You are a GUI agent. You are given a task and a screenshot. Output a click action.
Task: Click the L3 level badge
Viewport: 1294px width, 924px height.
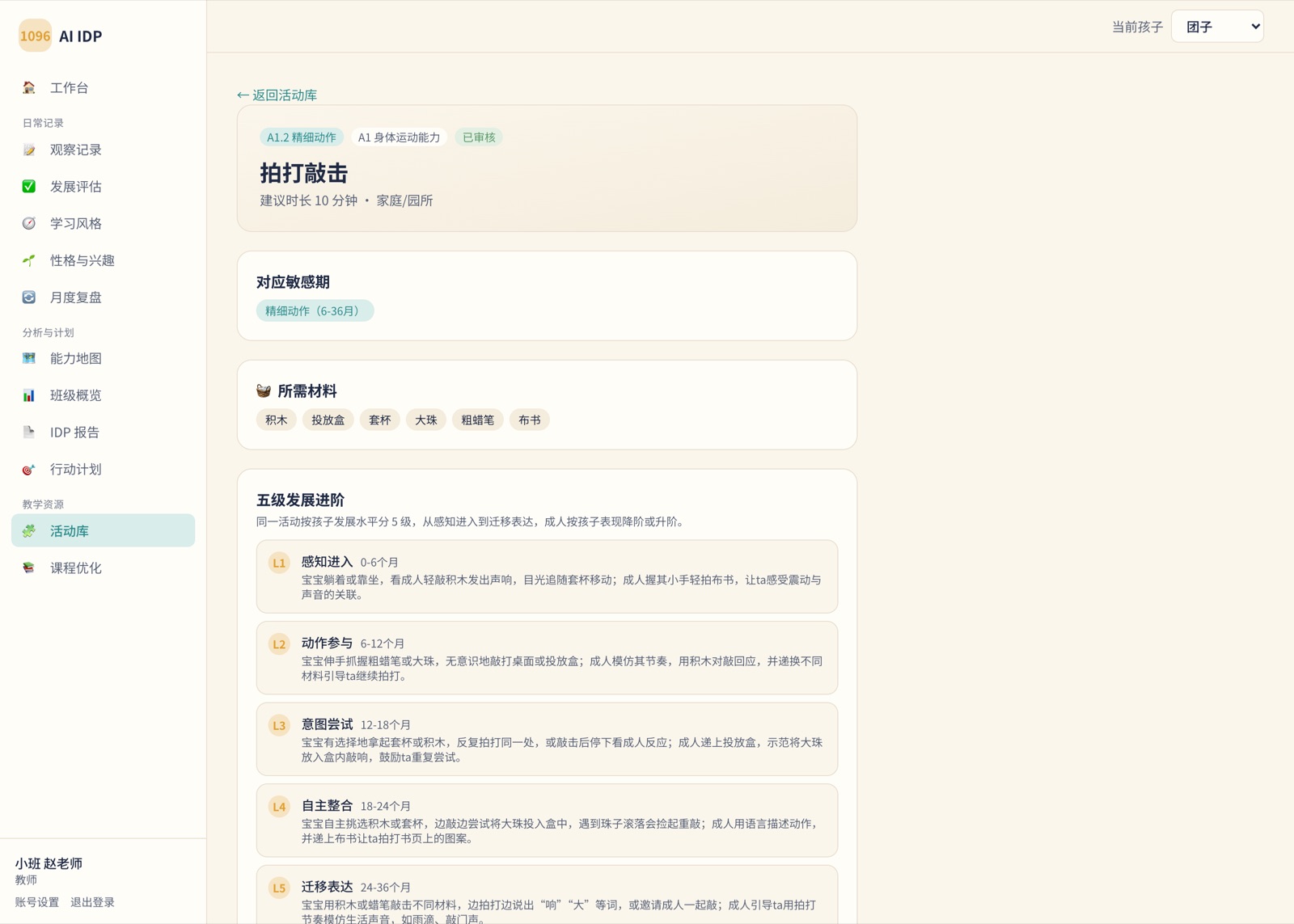[x=279, y=726]
